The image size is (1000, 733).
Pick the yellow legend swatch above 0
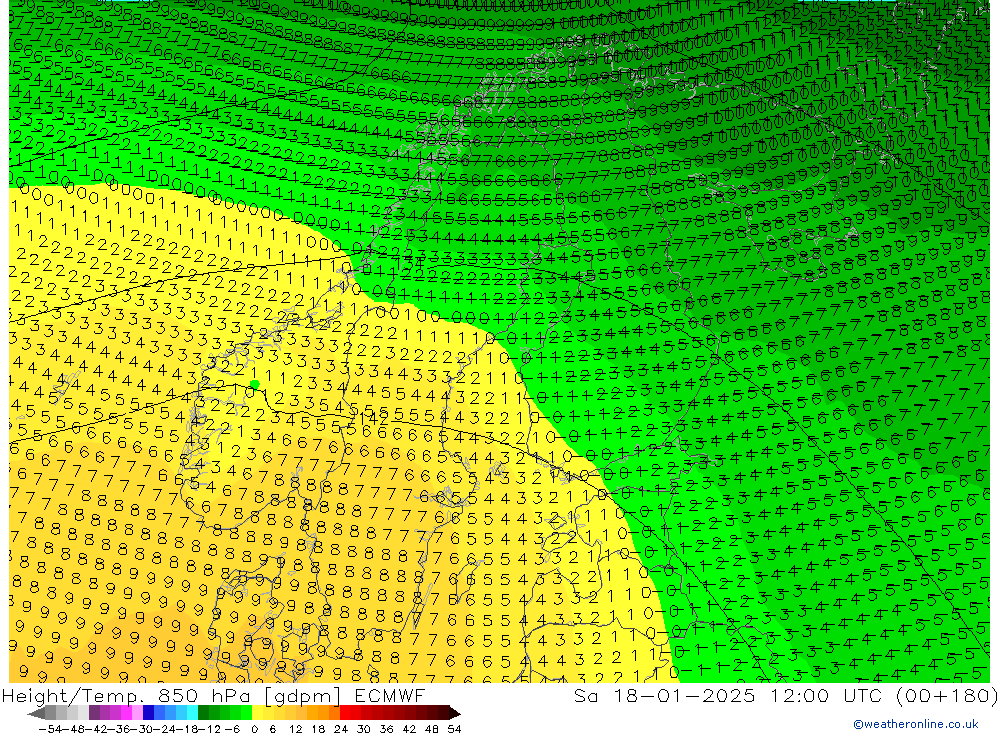257,713
